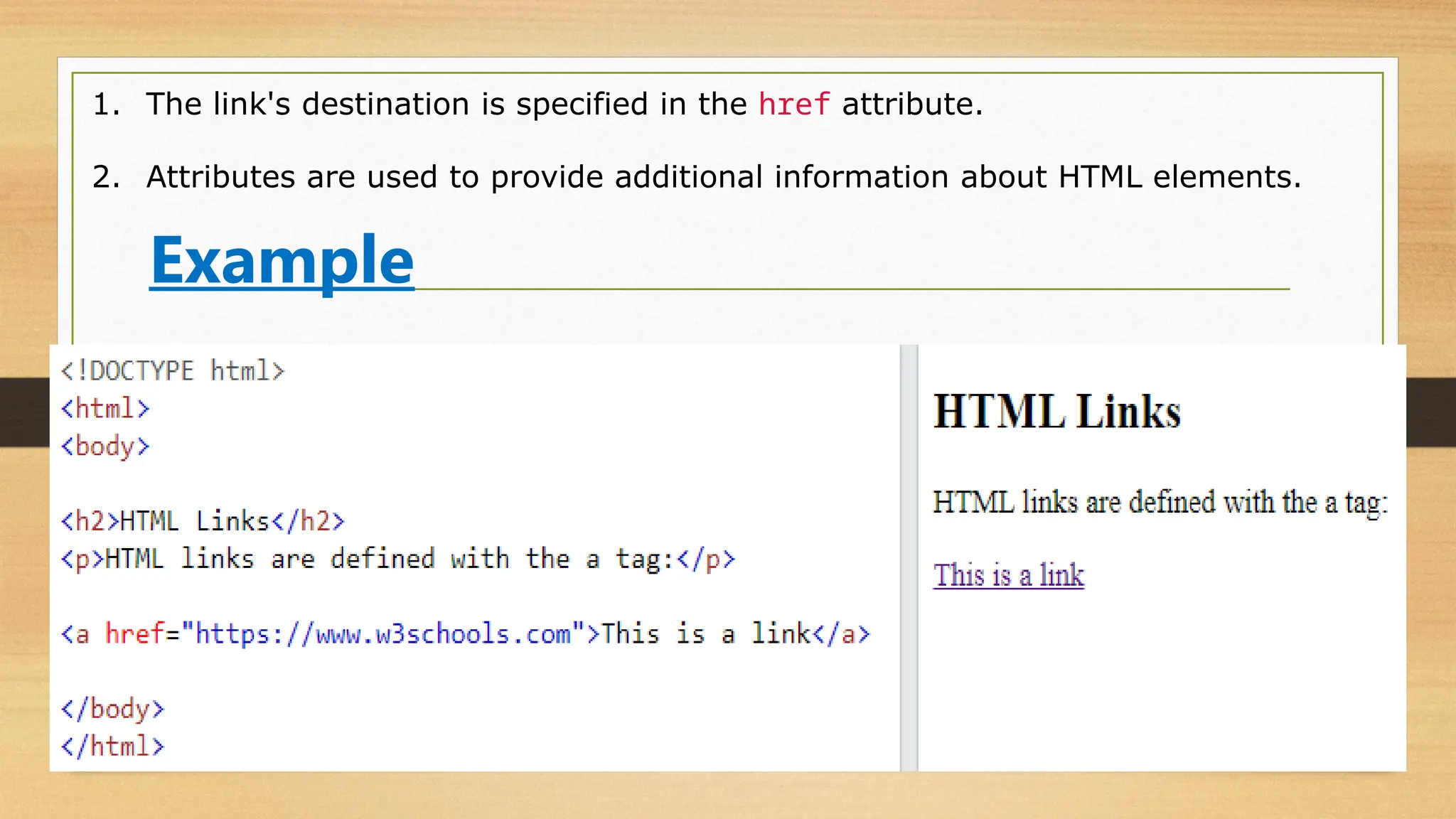The height and width of the screenshot is (819, 1456).
Task: Click the blue 'Example' heading
Action: point(282,261)
